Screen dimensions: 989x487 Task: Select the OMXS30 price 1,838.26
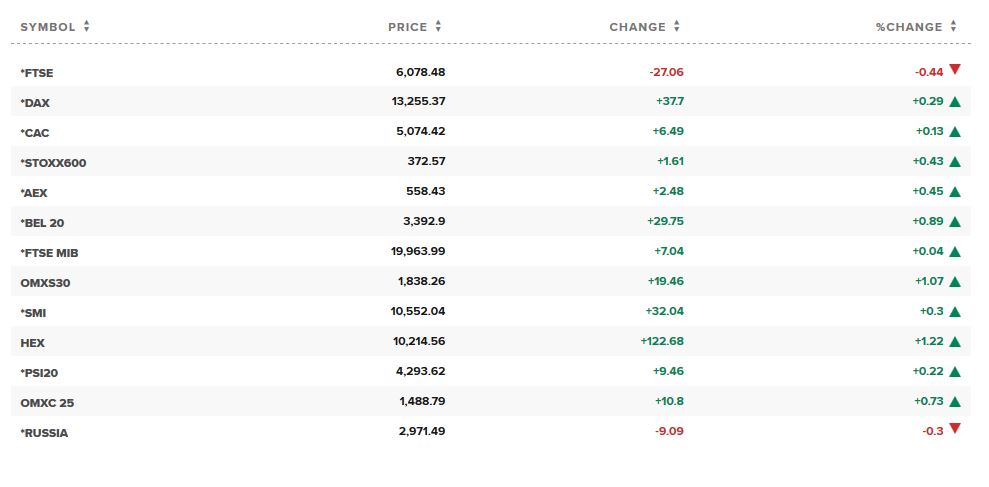(x=422, y=281)
